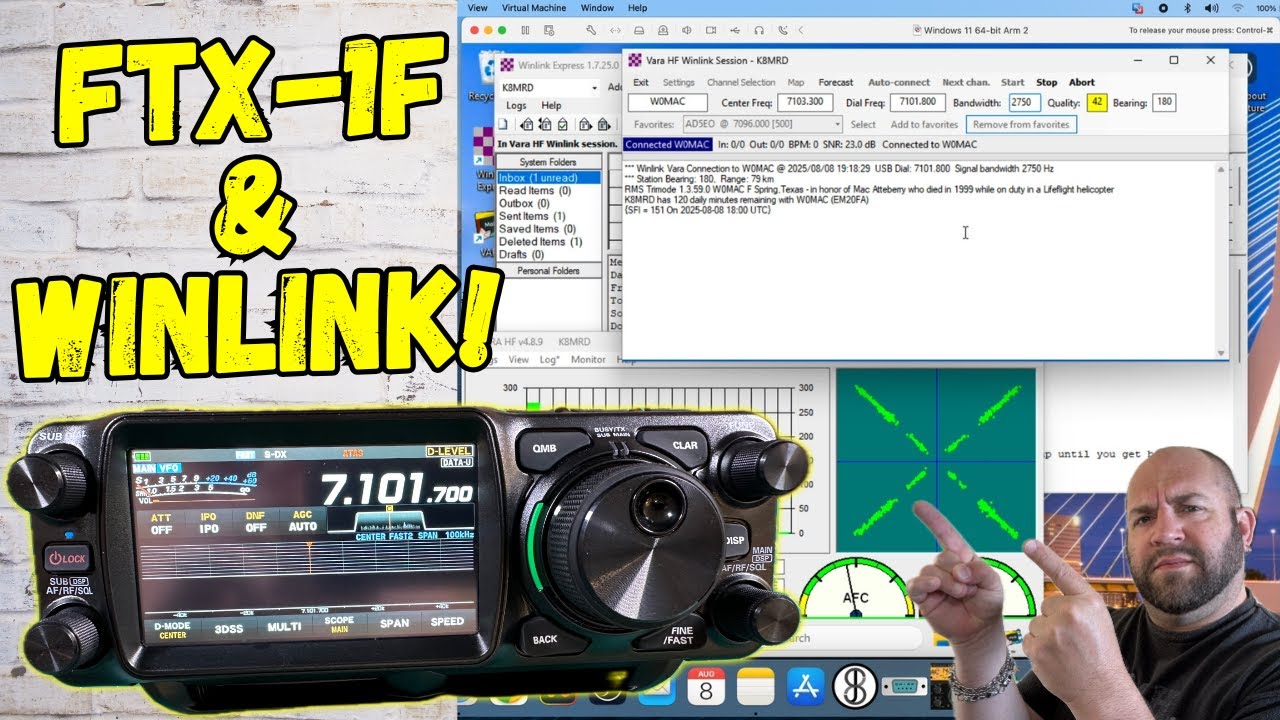Open App Store from the macOS dock
Image resolution: width=1280 pixels, height=720 pixels.
click(x=805, y=687)
